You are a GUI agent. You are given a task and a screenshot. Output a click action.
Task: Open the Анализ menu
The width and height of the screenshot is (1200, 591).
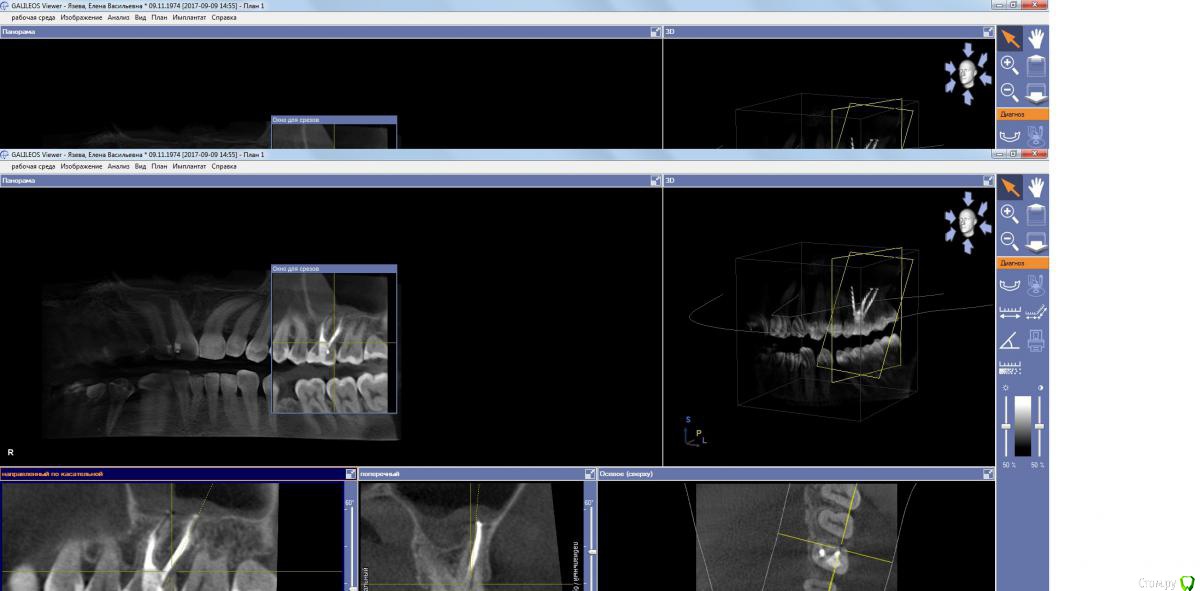click(118, 167)
